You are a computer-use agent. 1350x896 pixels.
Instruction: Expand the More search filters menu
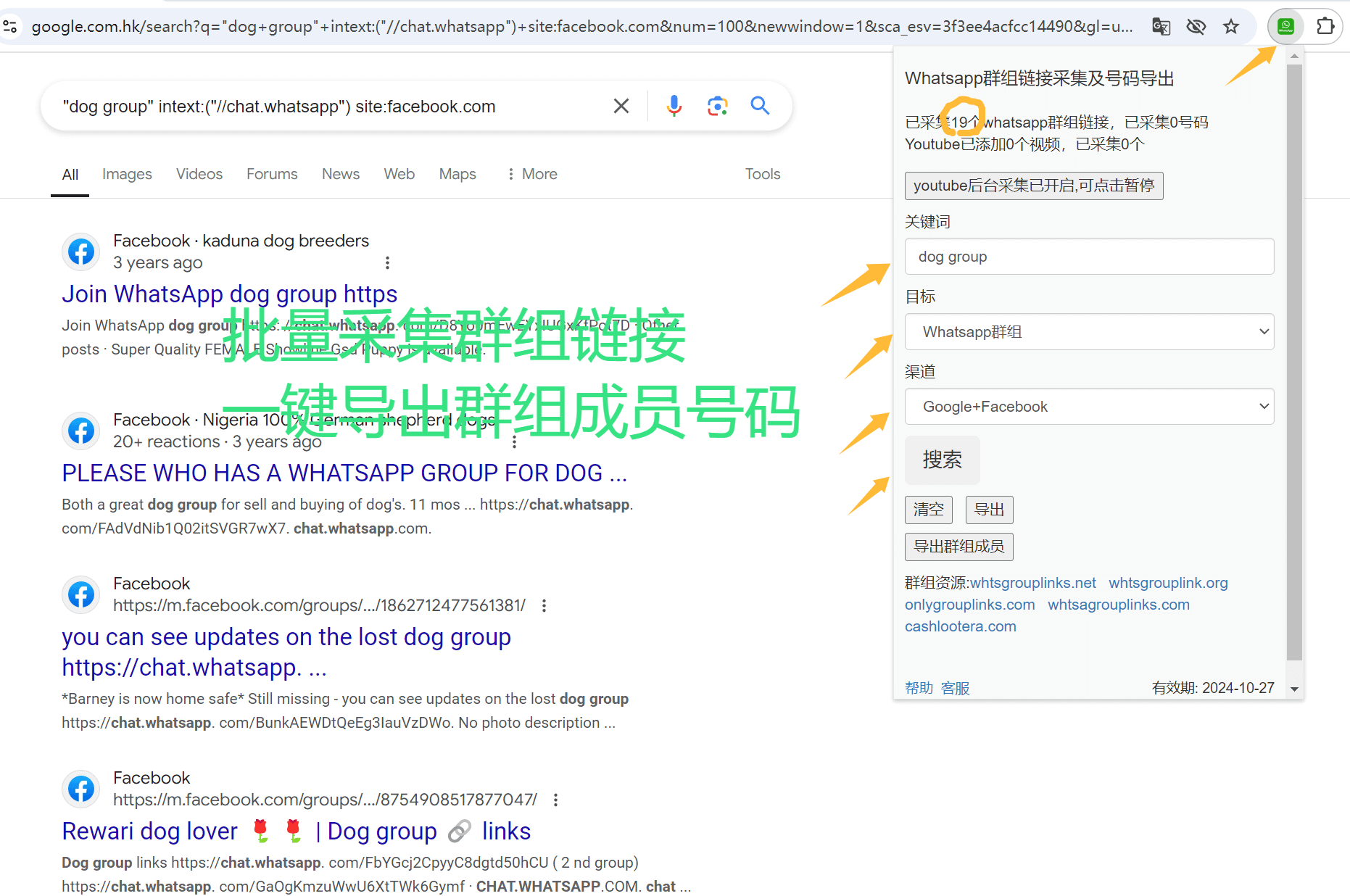[532, 174]
